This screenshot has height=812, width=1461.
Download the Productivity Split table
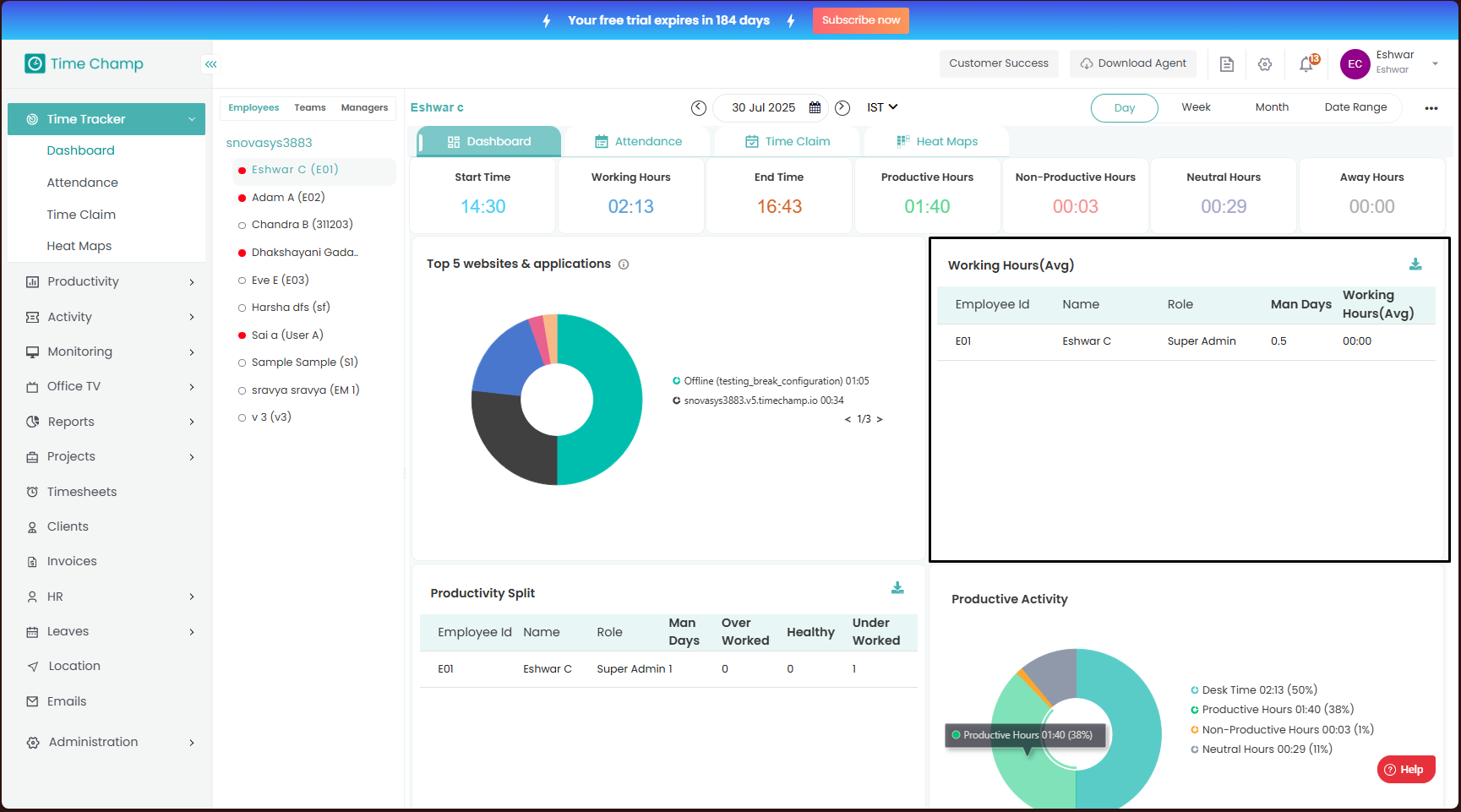click(897, 588)
